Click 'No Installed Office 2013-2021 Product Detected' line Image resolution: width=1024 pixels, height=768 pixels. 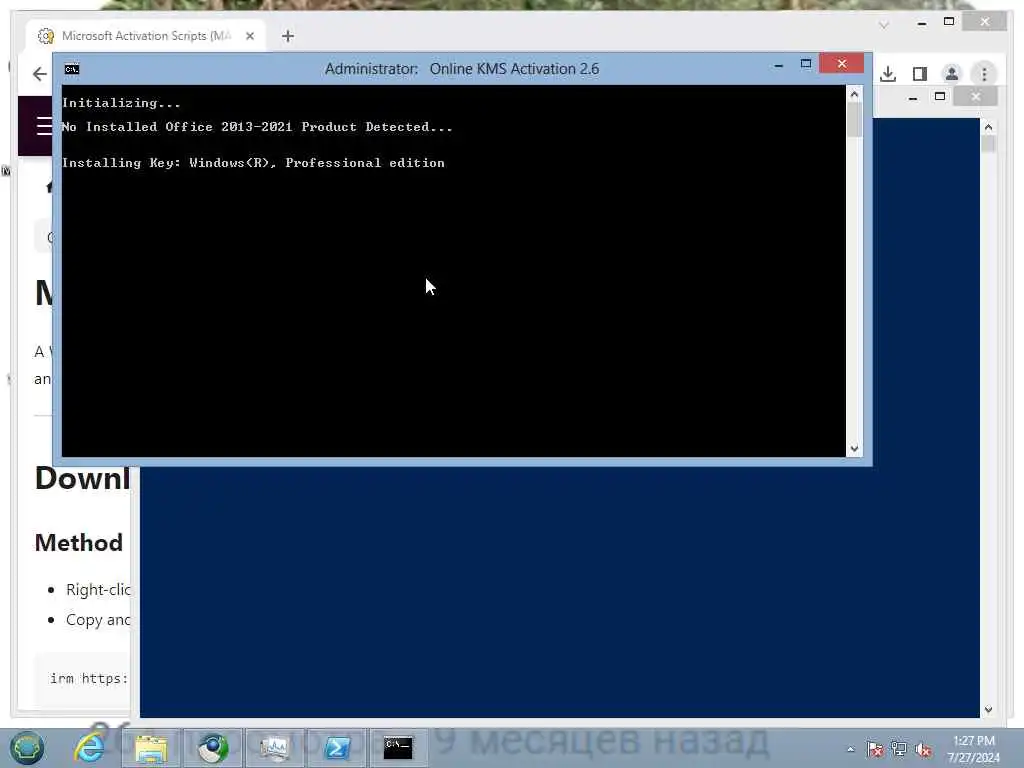(x=257, y=127)
